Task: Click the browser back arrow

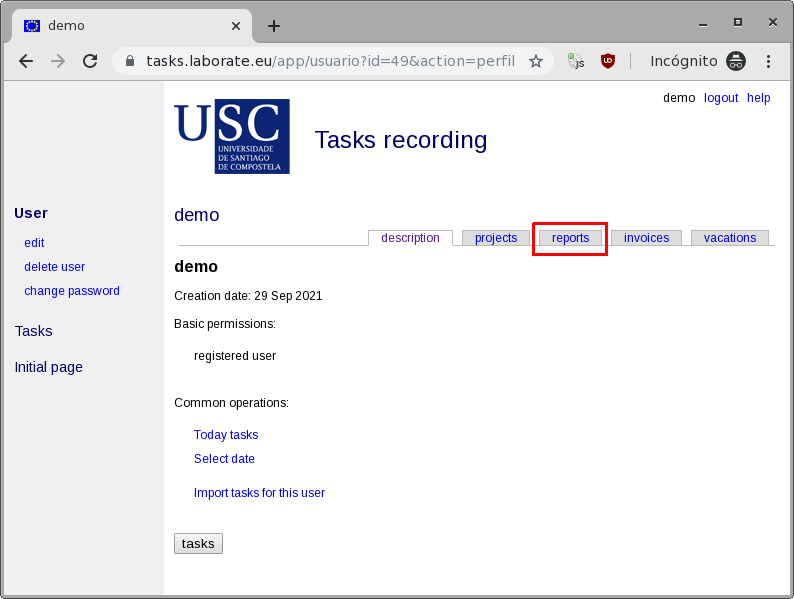Action: [x=26, y=61]
